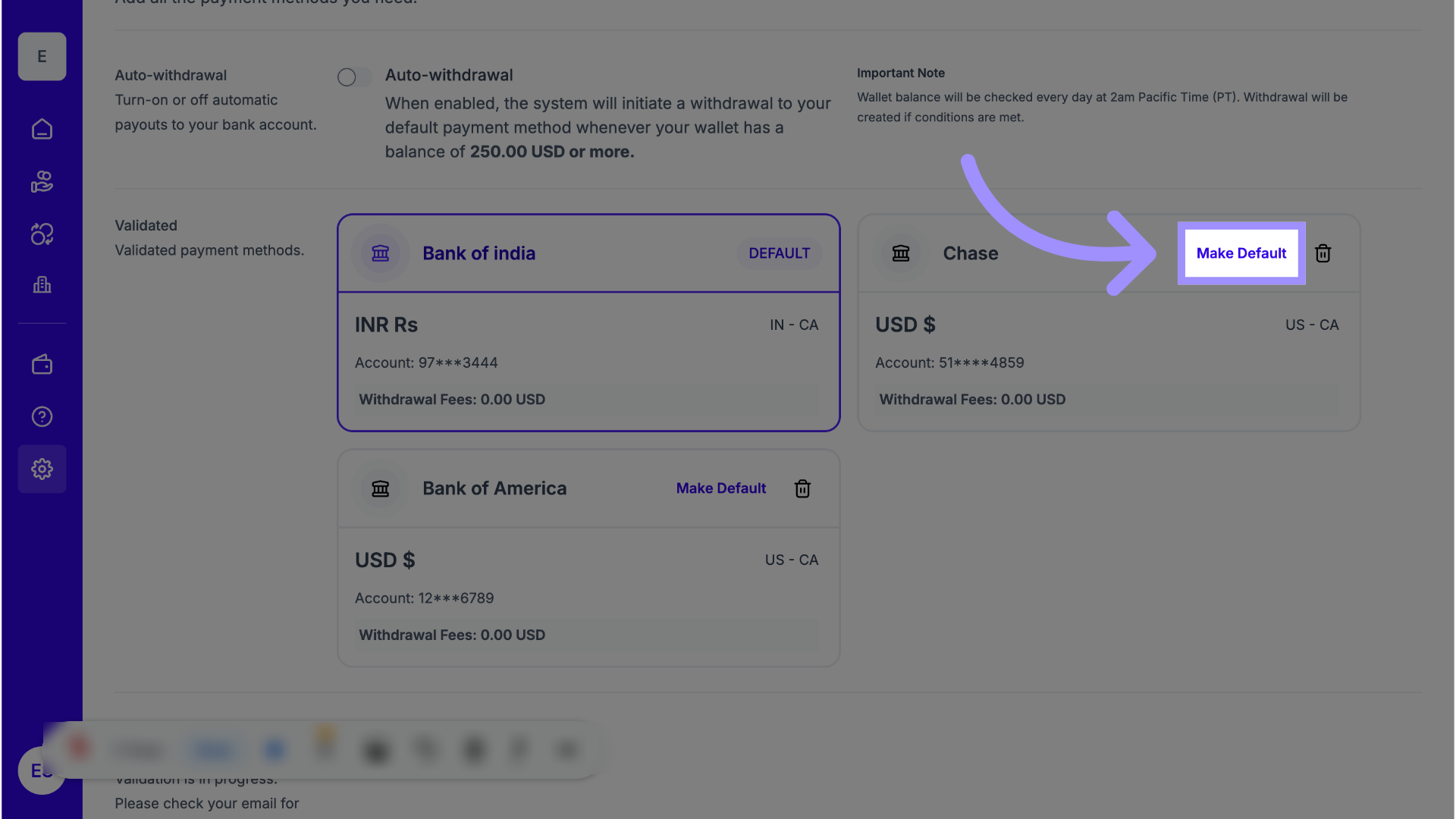Open the wallet icon in sidebar
1456x819 pixels.
pos(42,365)
